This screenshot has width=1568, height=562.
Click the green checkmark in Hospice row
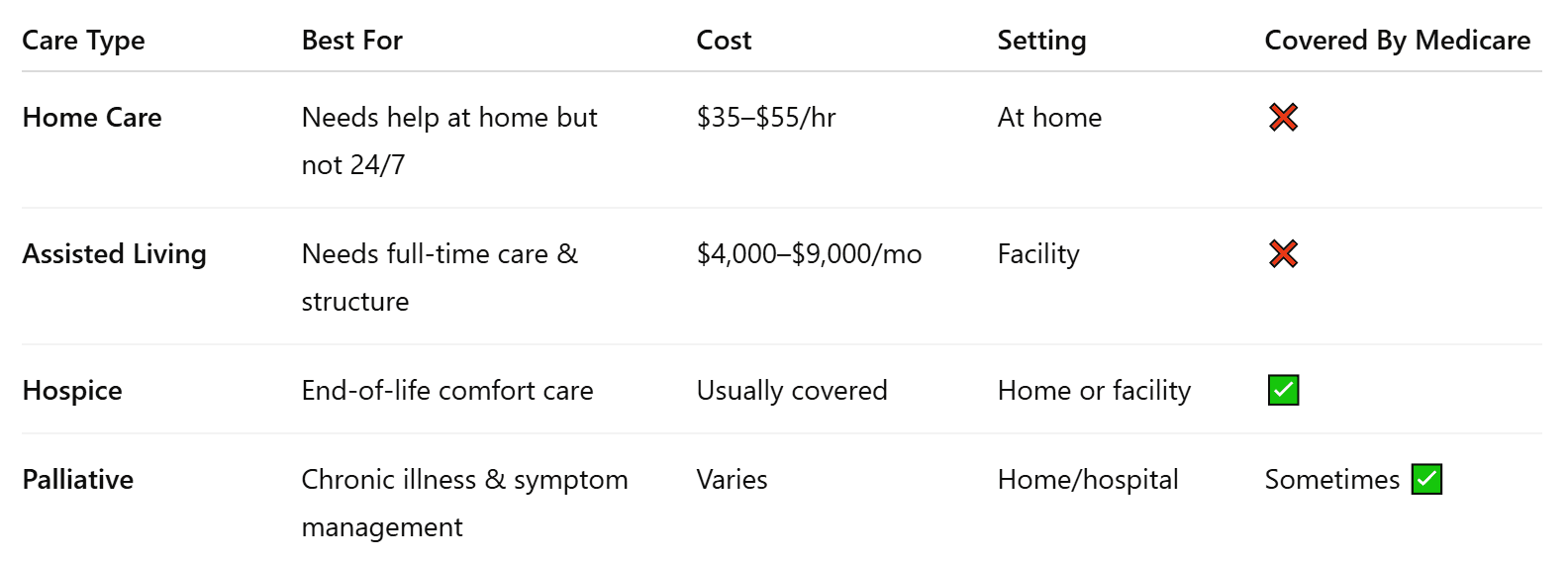pos(1283,391)
